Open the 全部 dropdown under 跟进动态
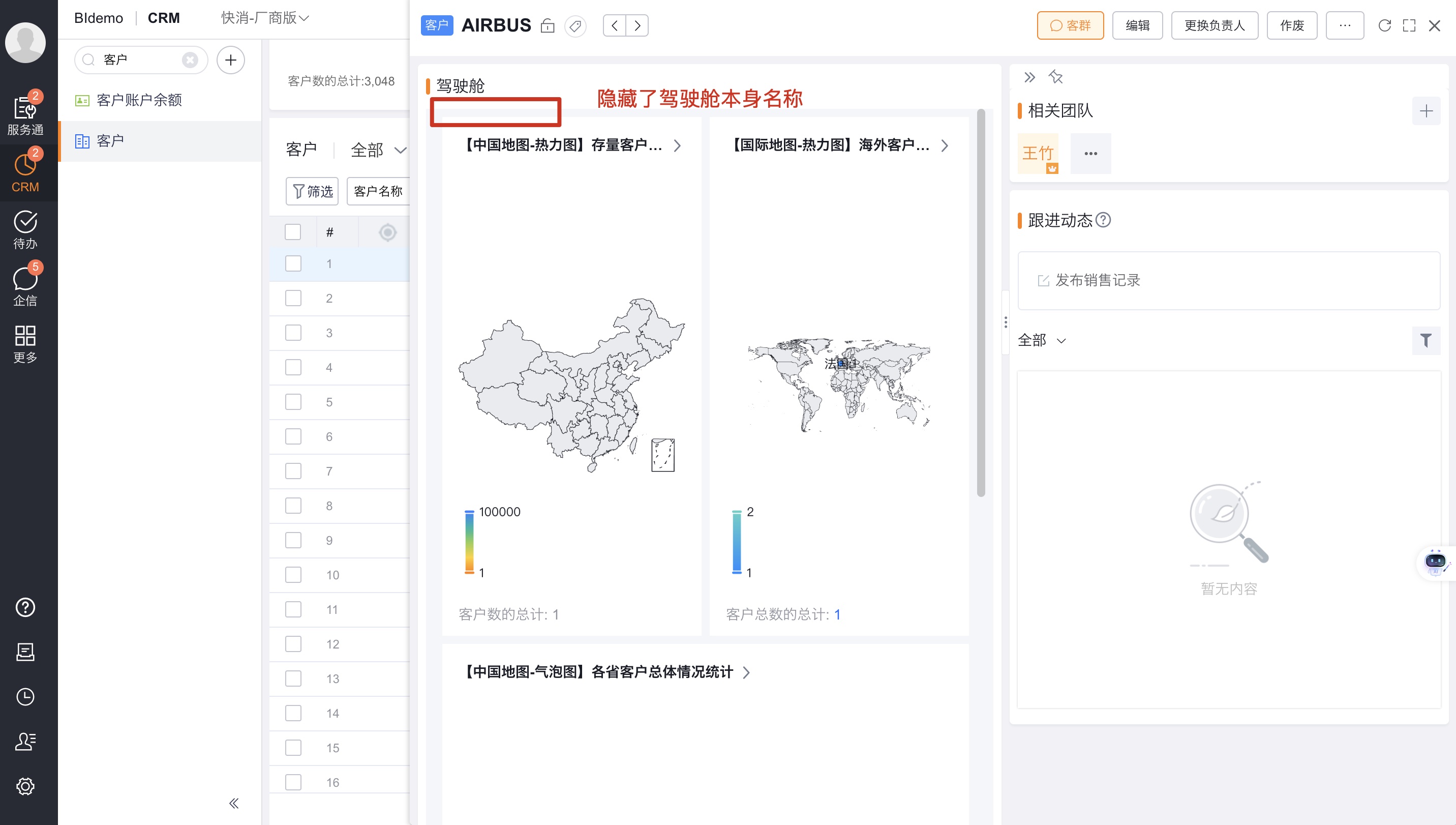The width and height of the screenshot is (1456, 825). coord(1042,341)
